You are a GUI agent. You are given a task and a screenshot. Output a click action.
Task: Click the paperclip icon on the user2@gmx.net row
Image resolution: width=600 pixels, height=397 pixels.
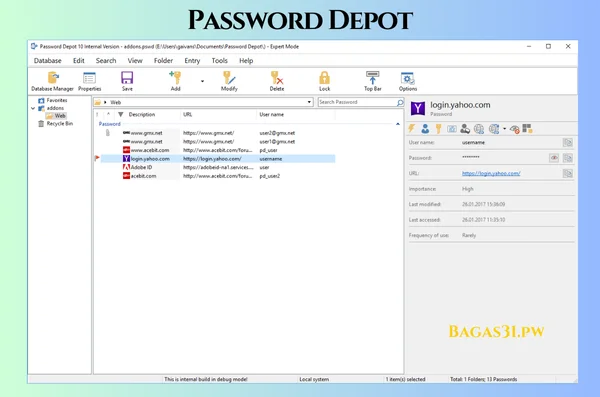(x=108, y=133)
